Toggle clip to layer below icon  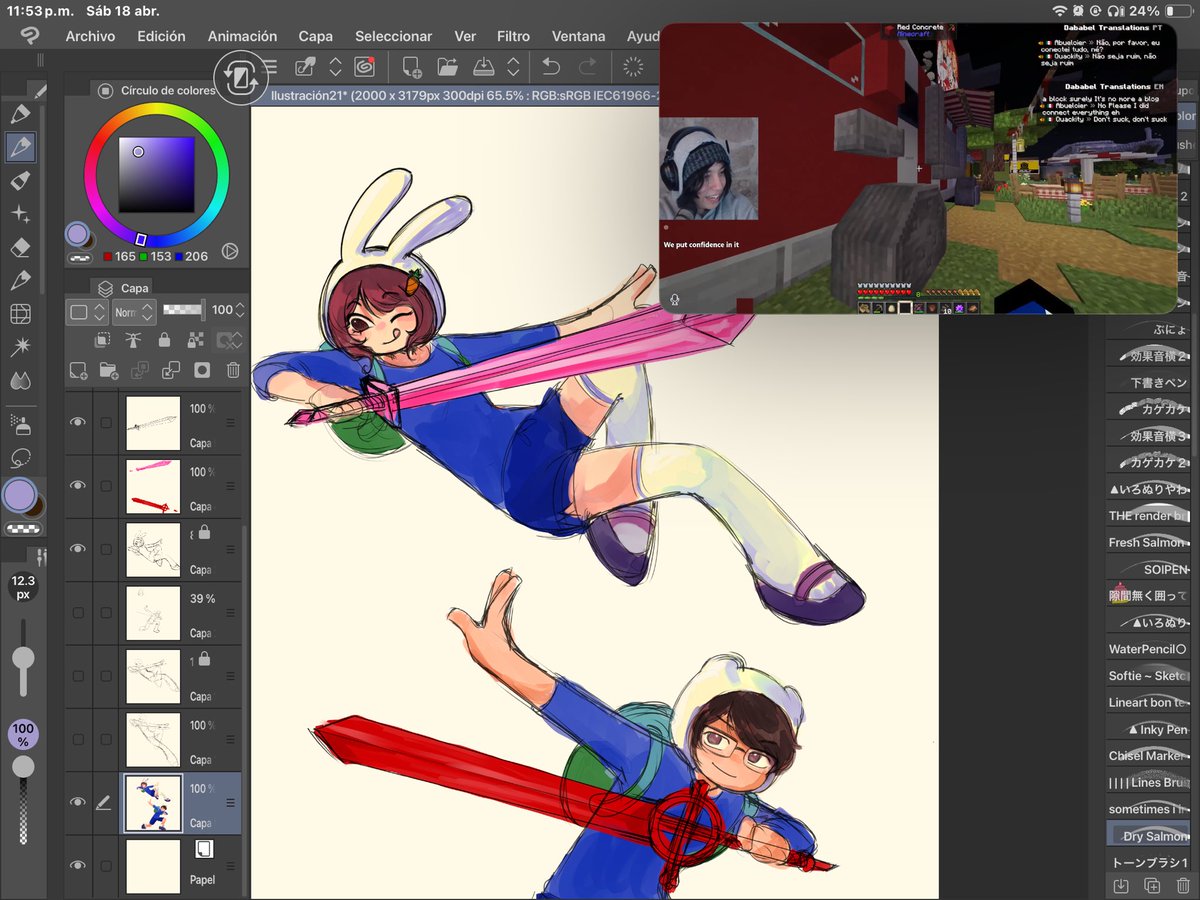(x=102, y=340)
